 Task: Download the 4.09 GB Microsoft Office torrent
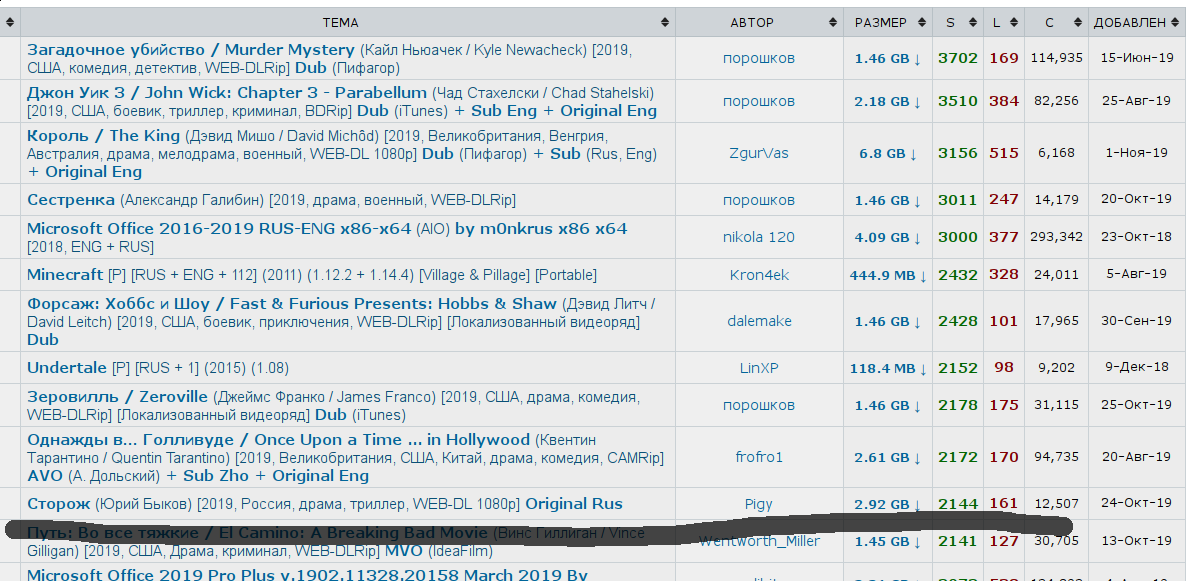tap(886, 238)
